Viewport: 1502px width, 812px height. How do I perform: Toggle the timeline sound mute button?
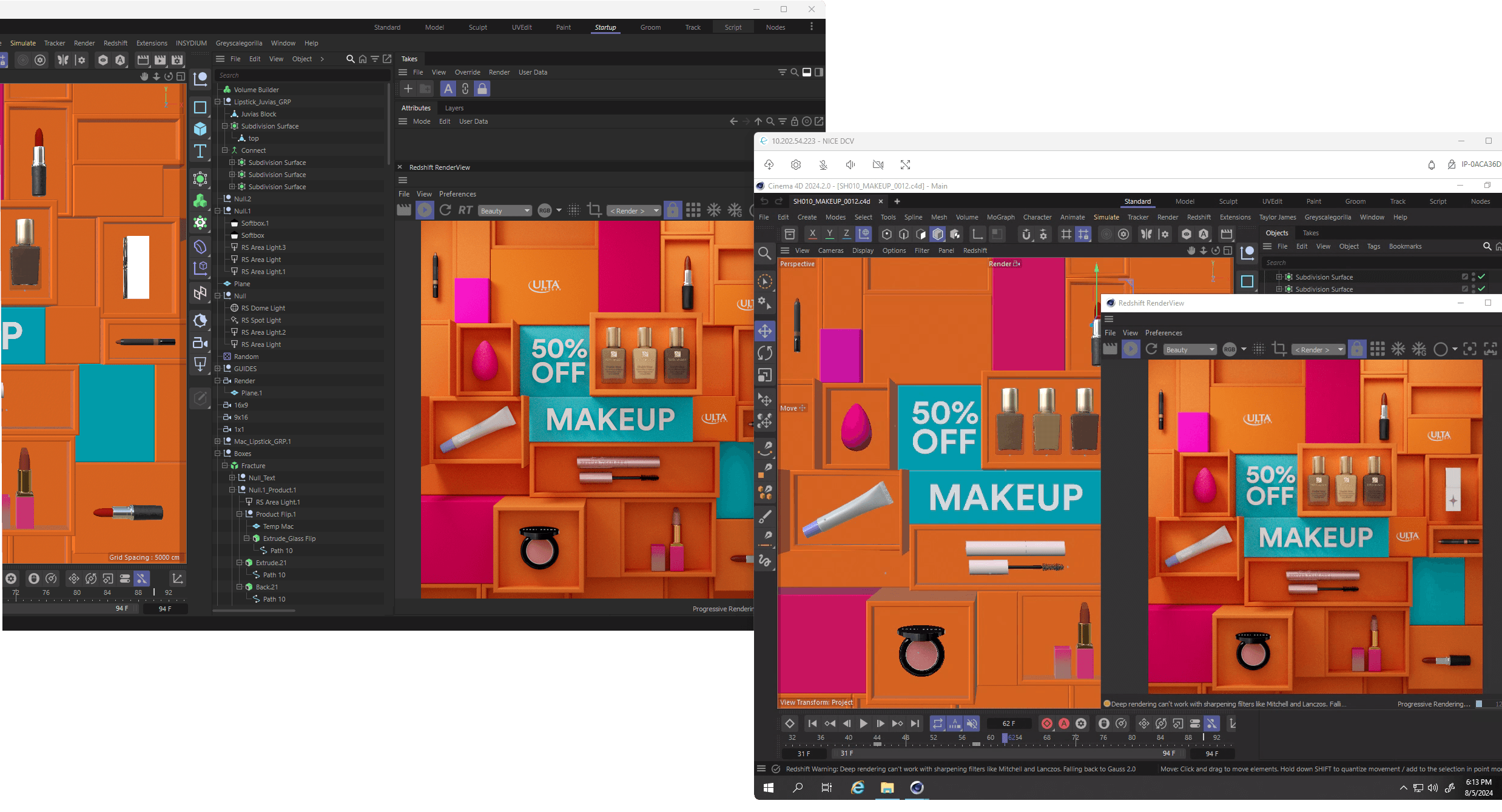click(x=972, y=723)
